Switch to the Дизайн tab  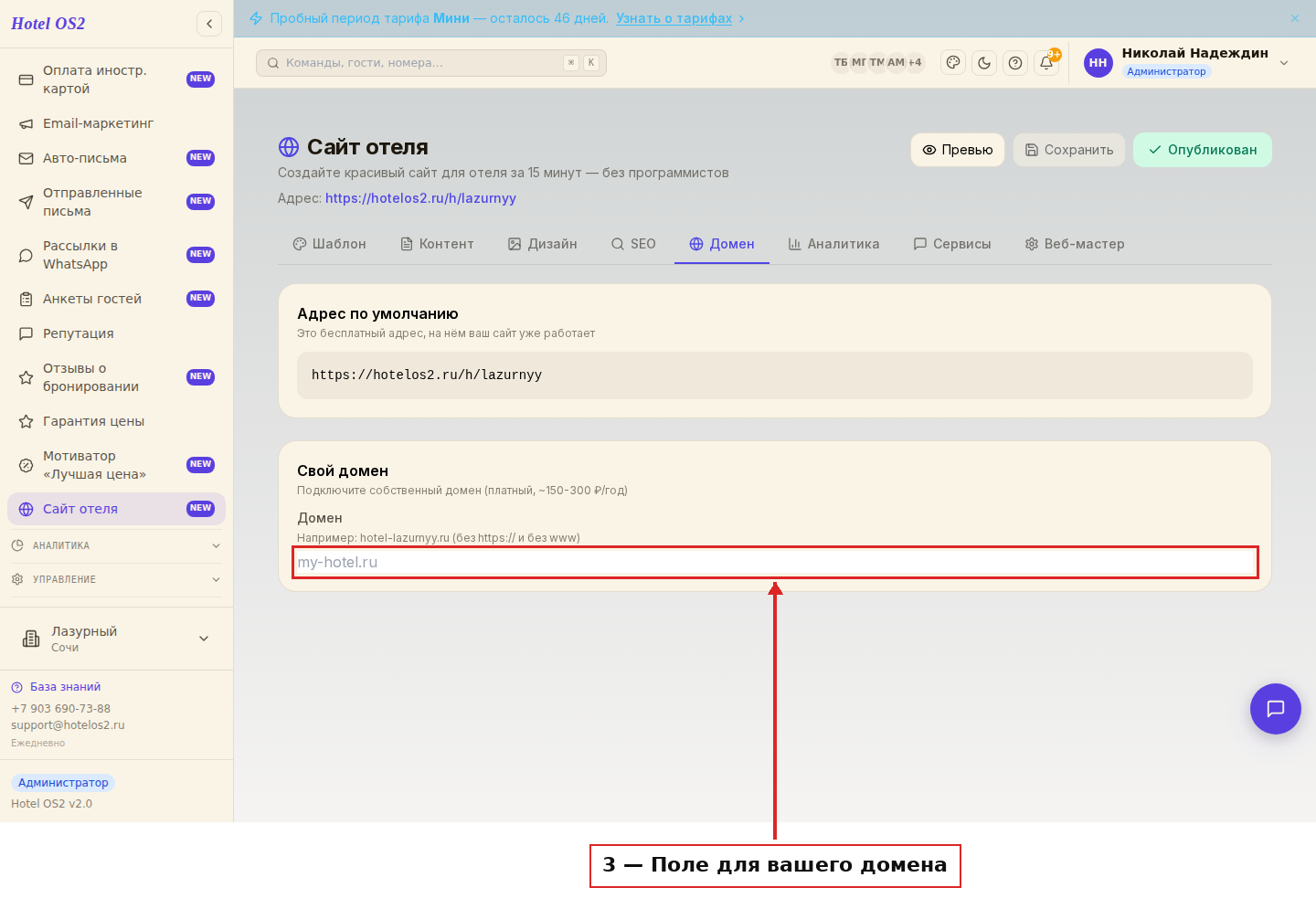point(543,244)
